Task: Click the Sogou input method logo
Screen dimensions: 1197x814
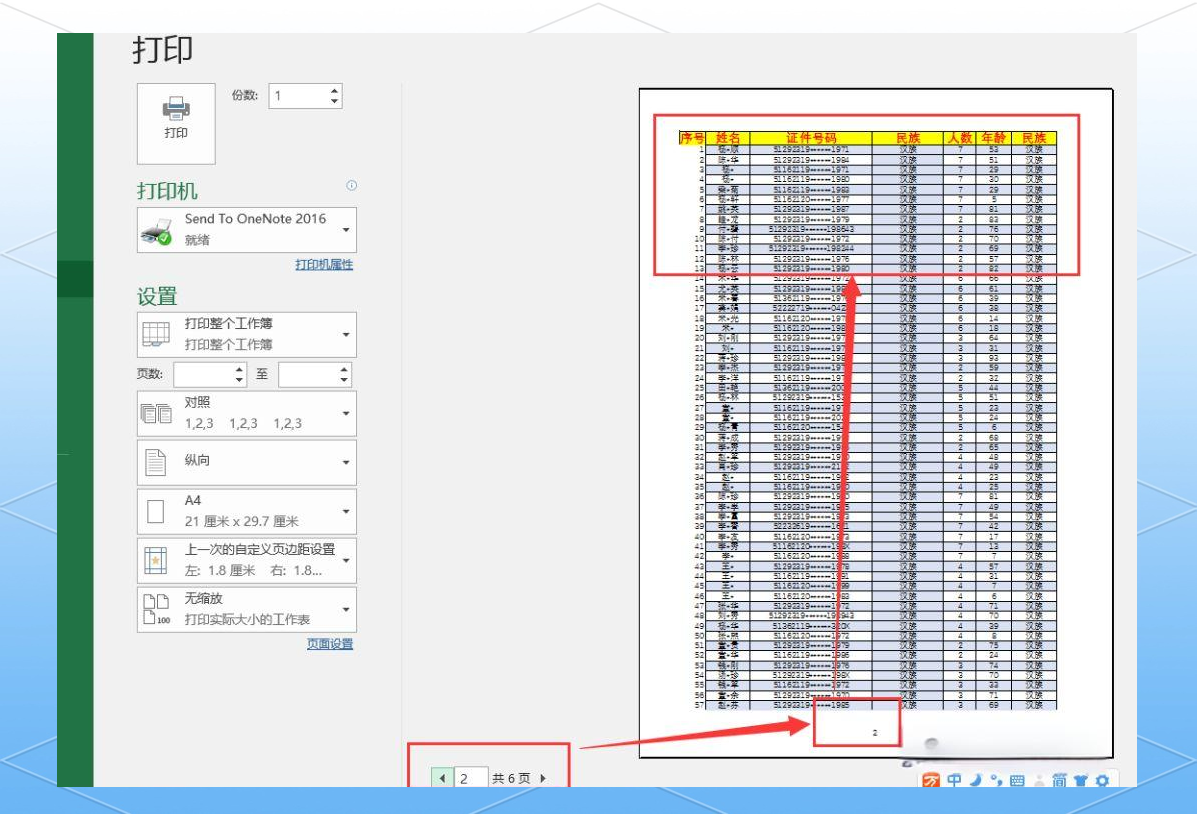Action: (931, 780)
